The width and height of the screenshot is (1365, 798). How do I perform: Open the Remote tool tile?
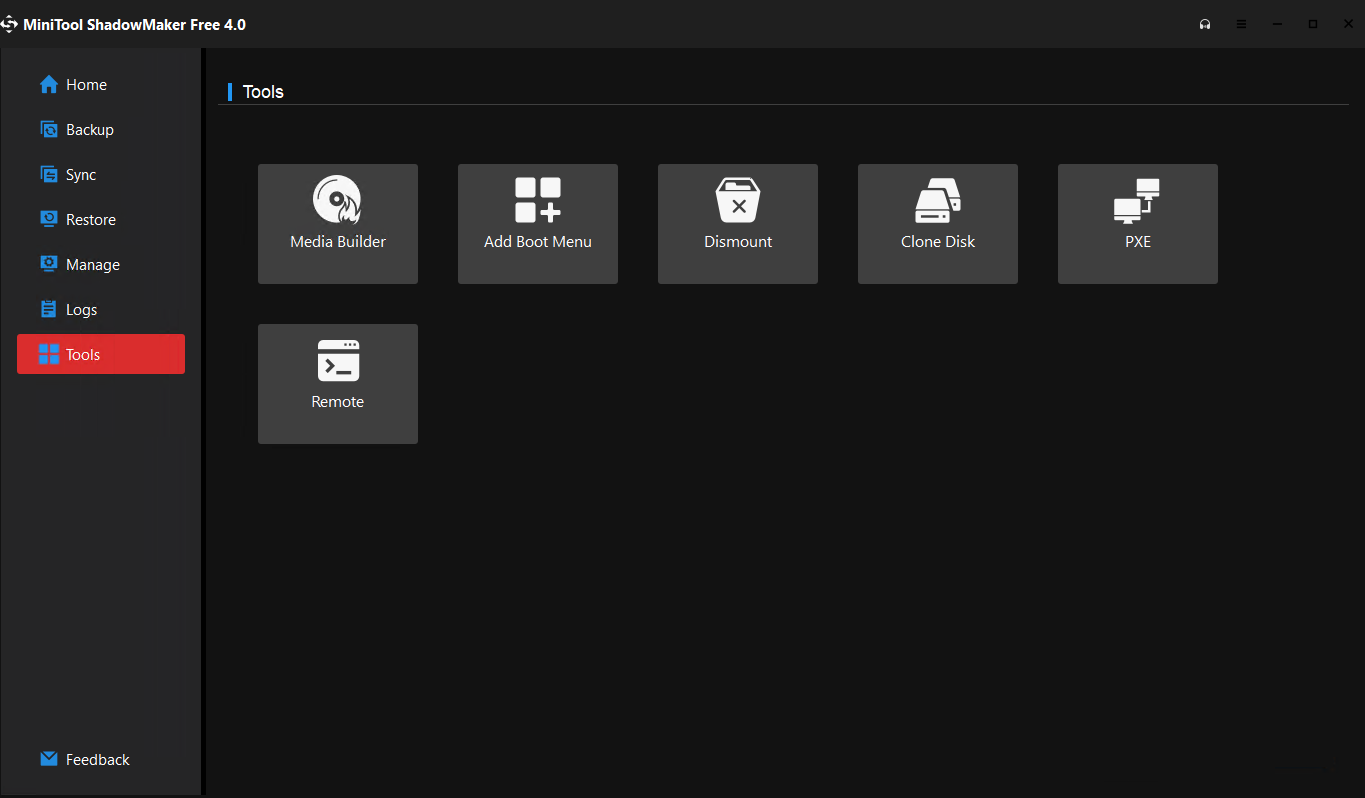tap(338, 384)
